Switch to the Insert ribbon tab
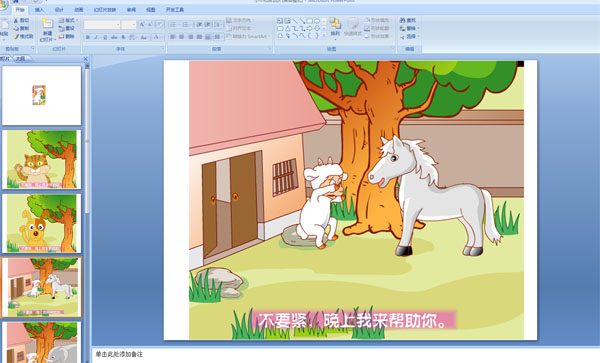Viewport: 600px width, 363px height. pos(39,10)
